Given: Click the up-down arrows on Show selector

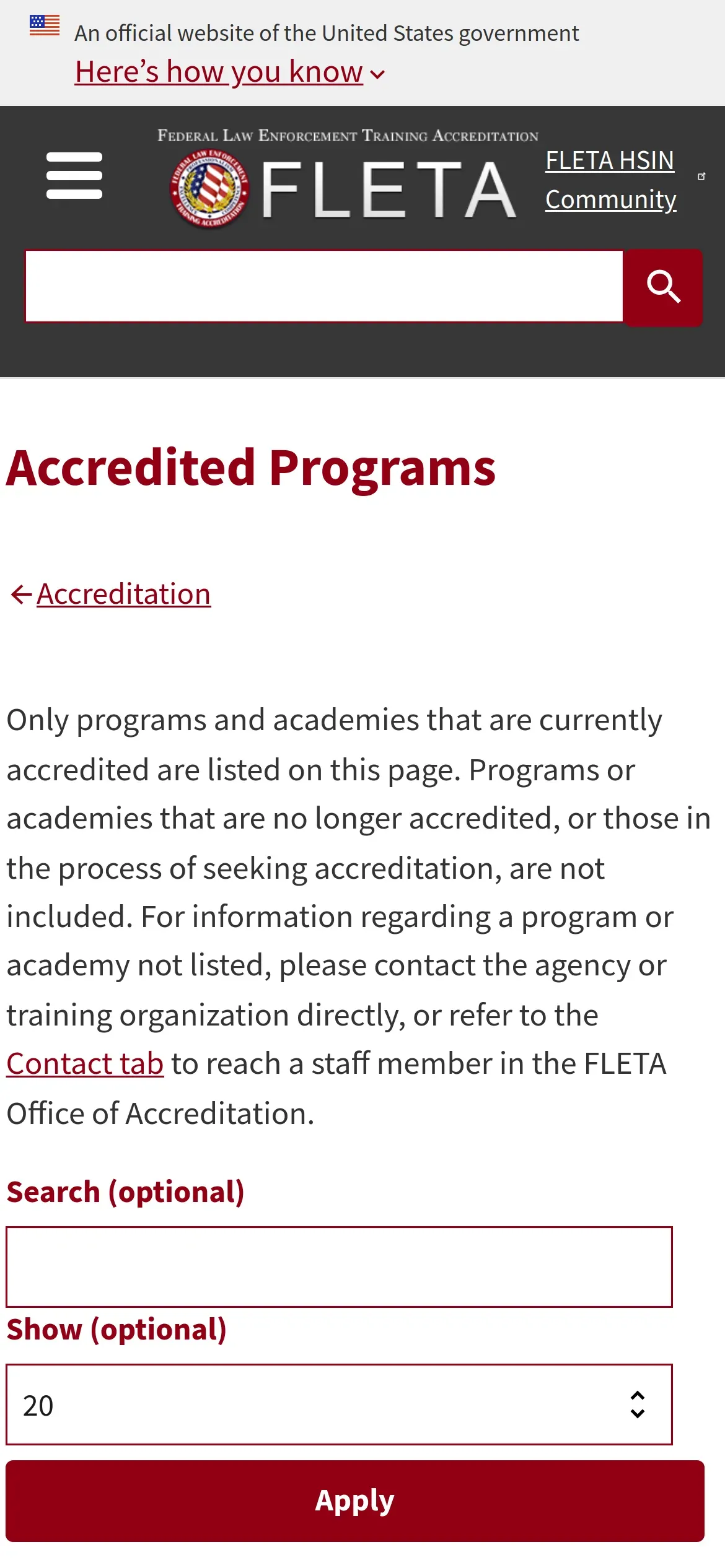Looking at the screenshot, I should click(637, 1405).
